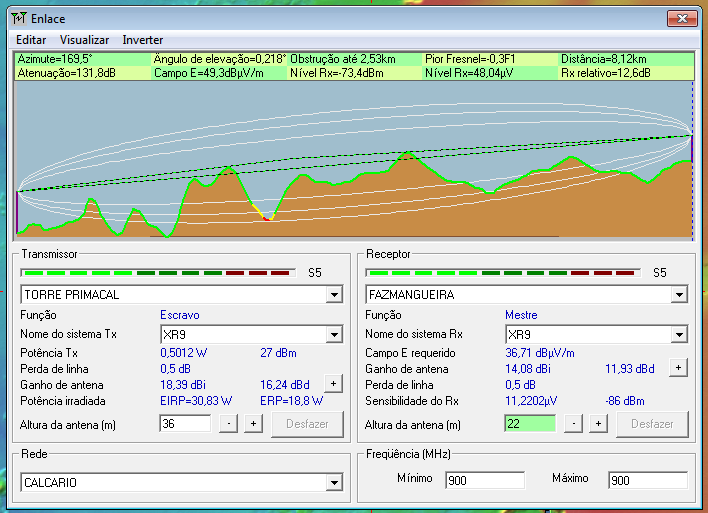
Task: Click the Nível Rx=-73,4dBm readout
Action: coord(337,73)
